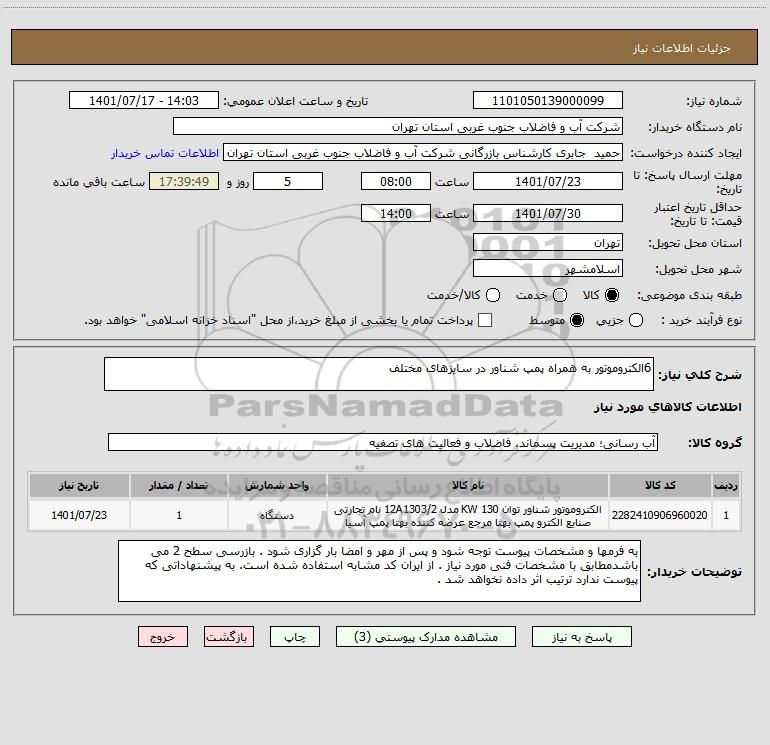Click the ردیف column header
Viewport: 770px width, 745px height.
726,485
